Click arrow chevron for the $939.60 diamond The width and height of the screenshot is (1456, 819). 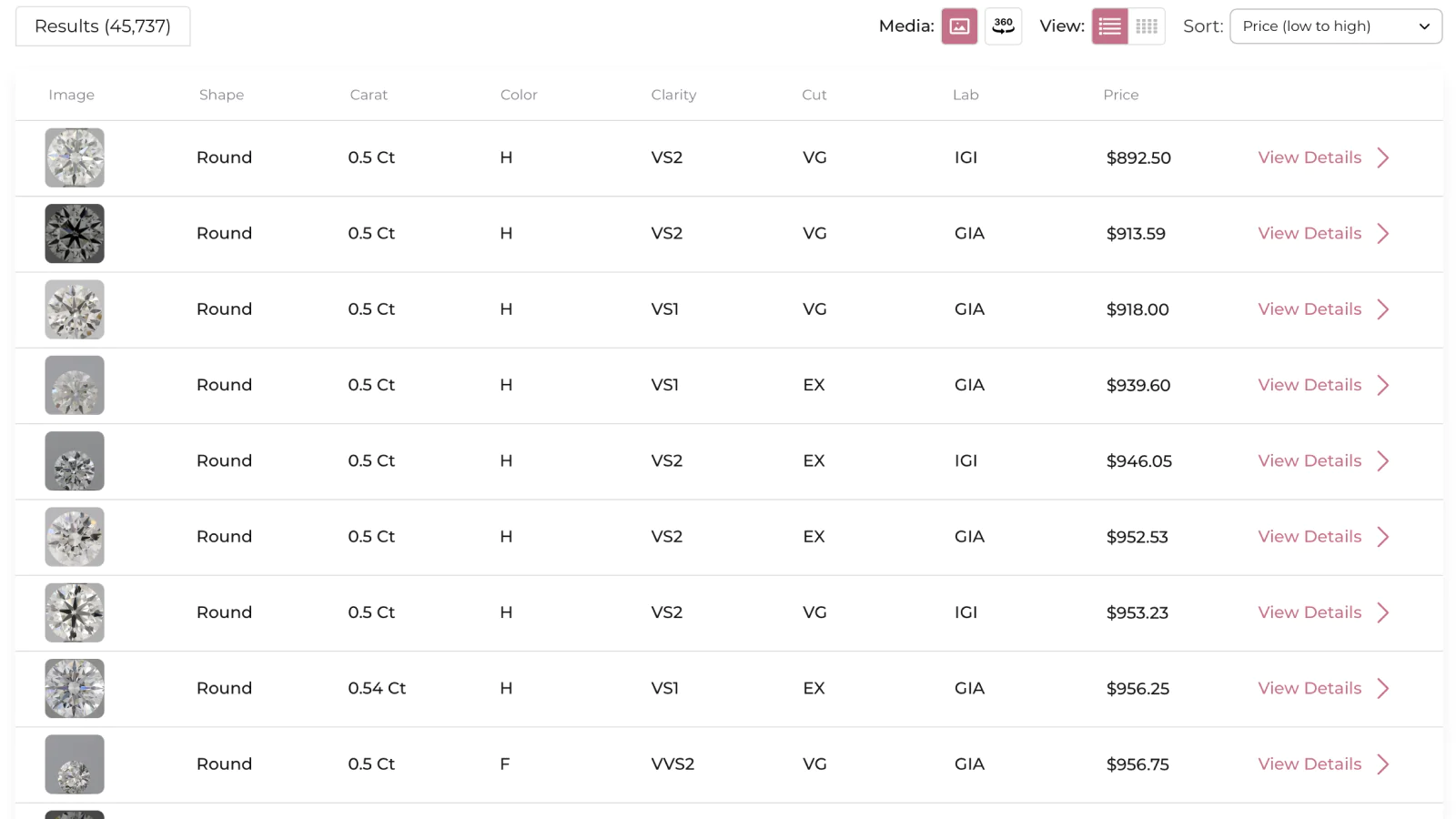tap(1383, 385)
